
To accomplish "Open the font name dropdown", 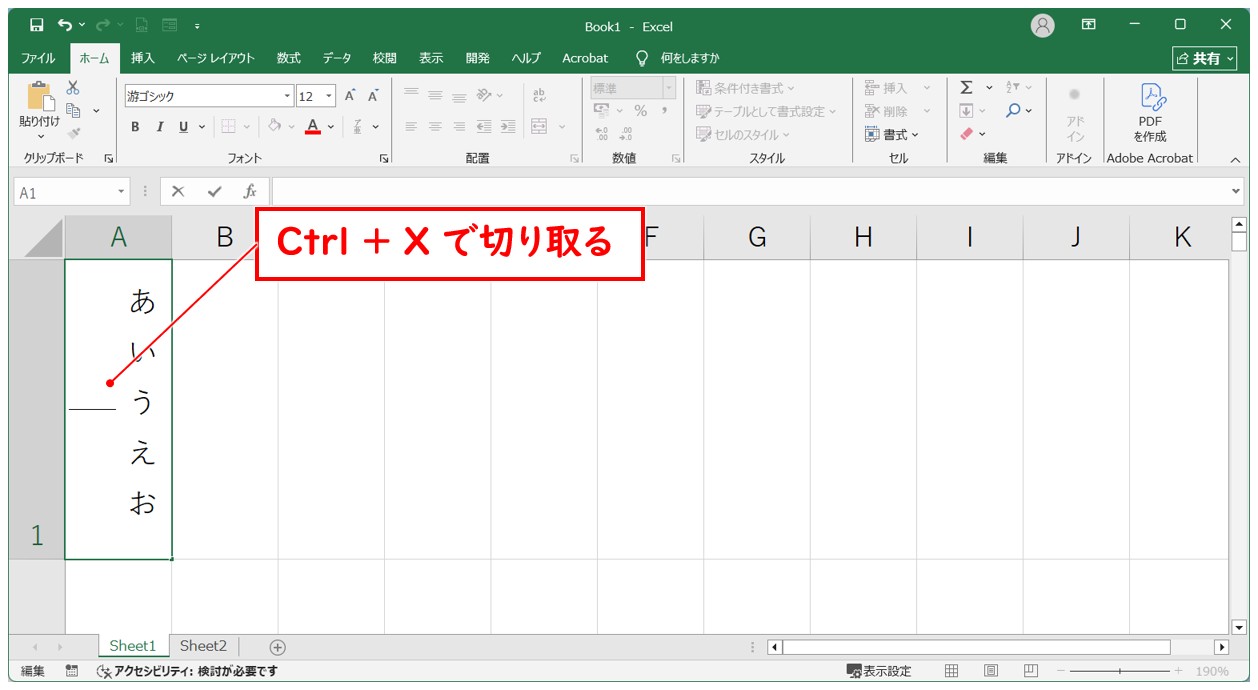I will coord(287,96).
